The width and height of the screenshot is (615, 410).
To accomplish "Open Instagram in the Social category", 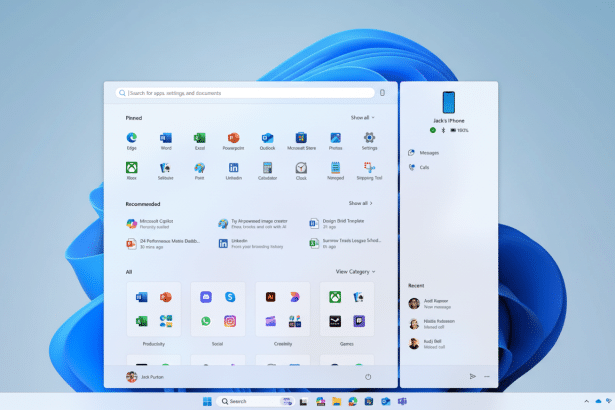I will [230, 321].
